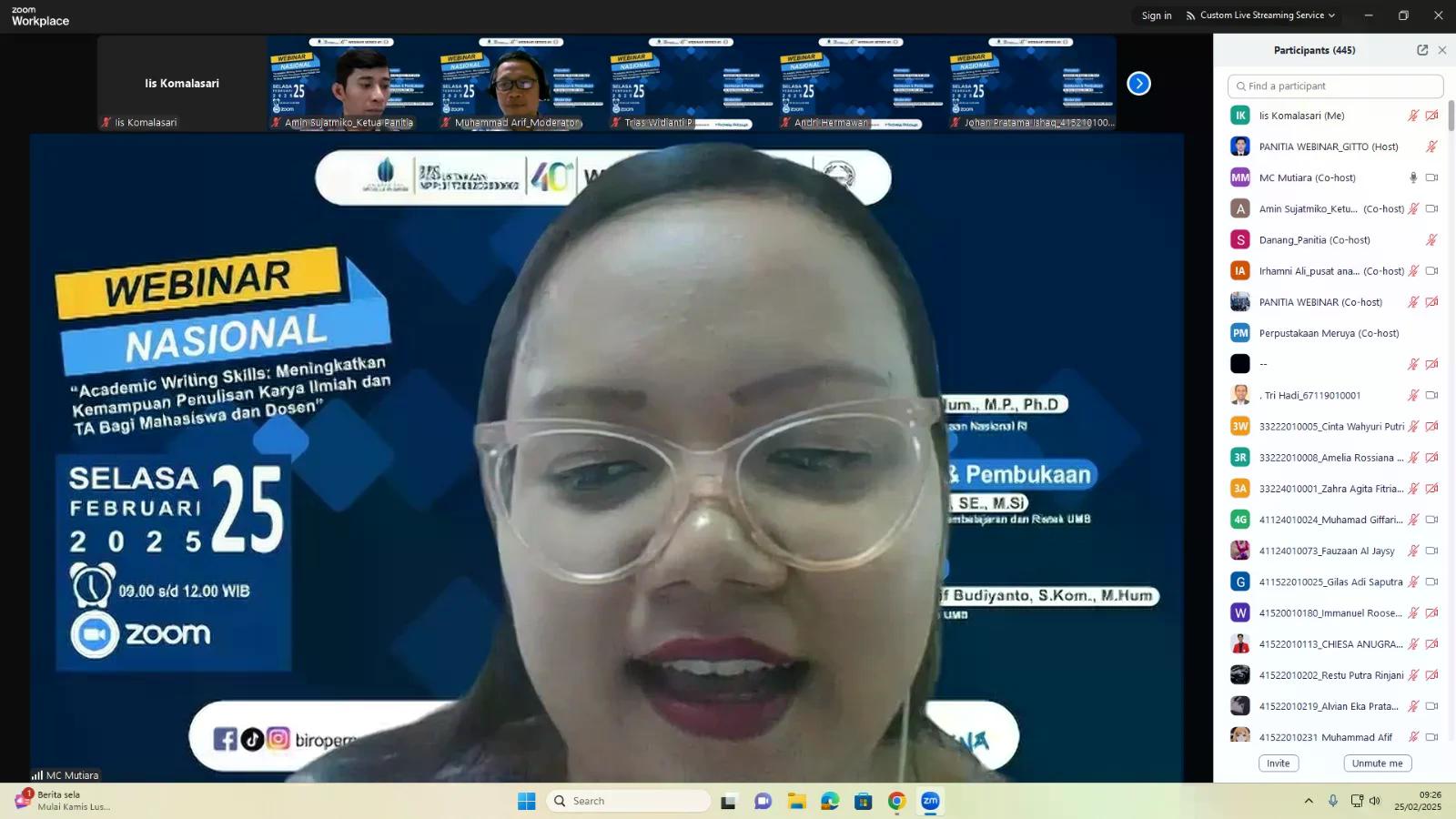
Task: Click the camera icon beside MC Mutiara
Action: coord(1431,178)
